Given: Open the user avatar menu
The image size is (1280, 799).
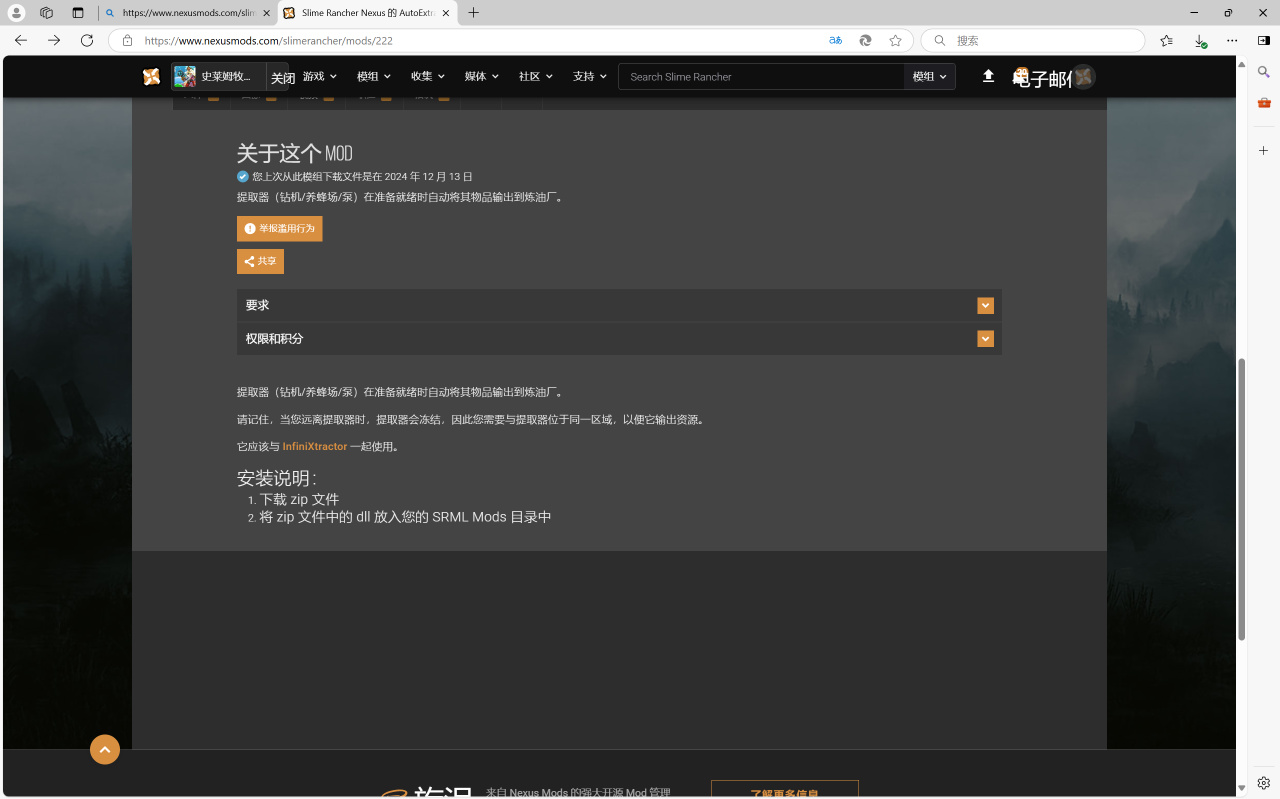Looking at the screenshot, I should (1083, 77).
